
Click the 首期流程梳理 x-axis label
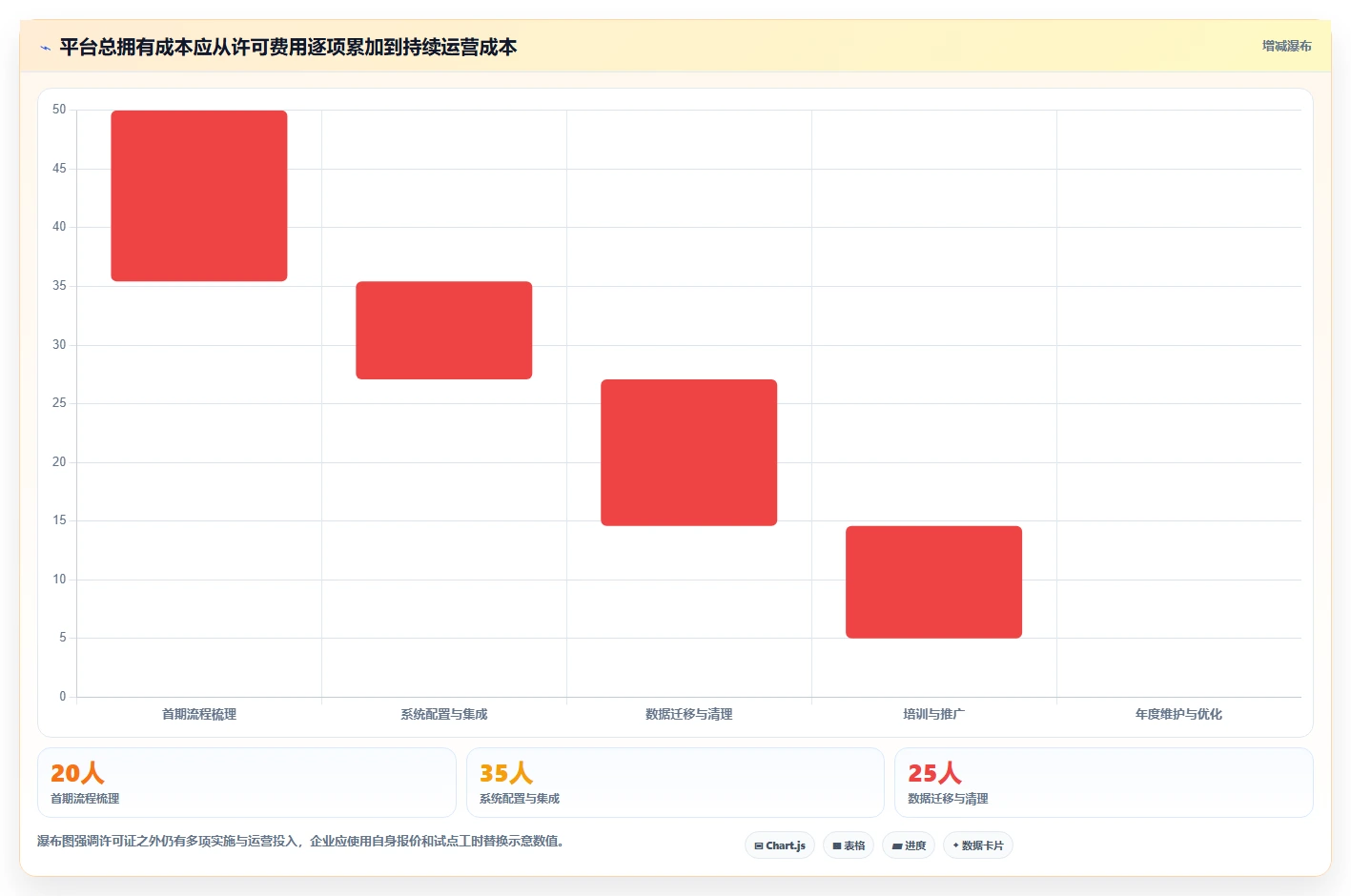pyautogui.click(x=199, y=714)
